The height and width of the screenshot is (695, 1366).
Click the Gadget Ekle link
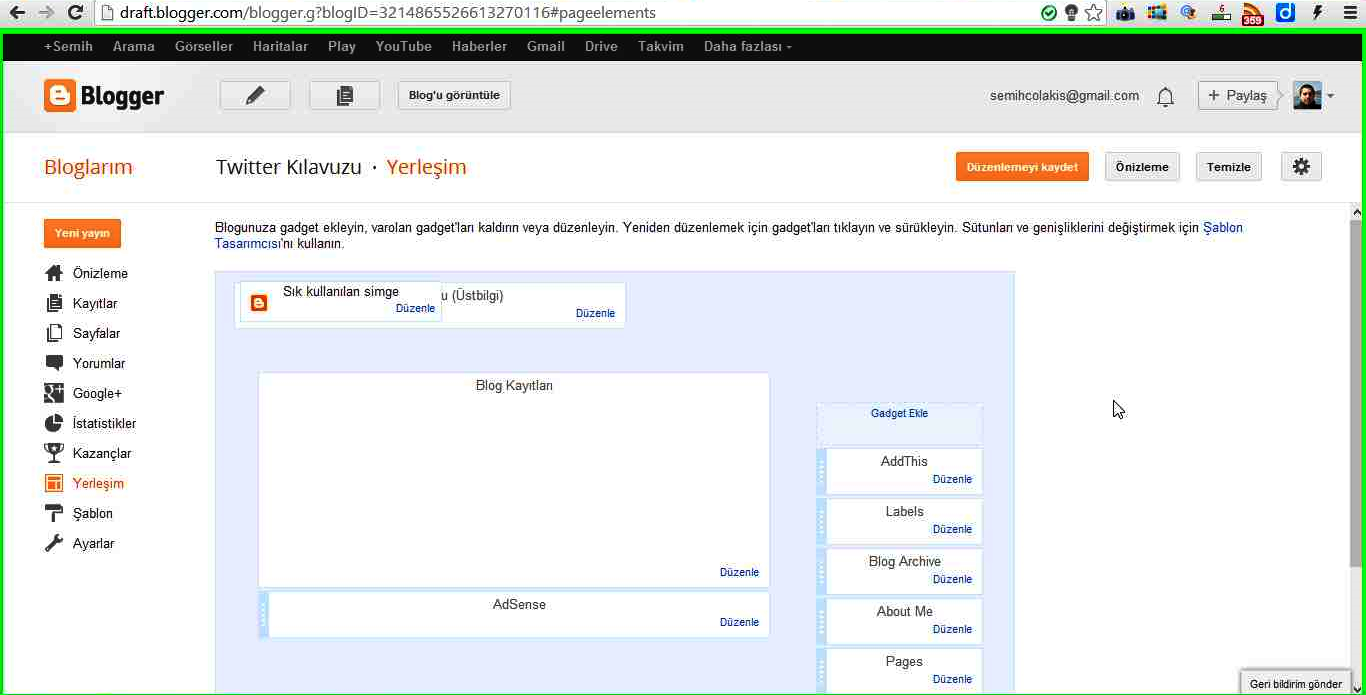pos(899,413)
